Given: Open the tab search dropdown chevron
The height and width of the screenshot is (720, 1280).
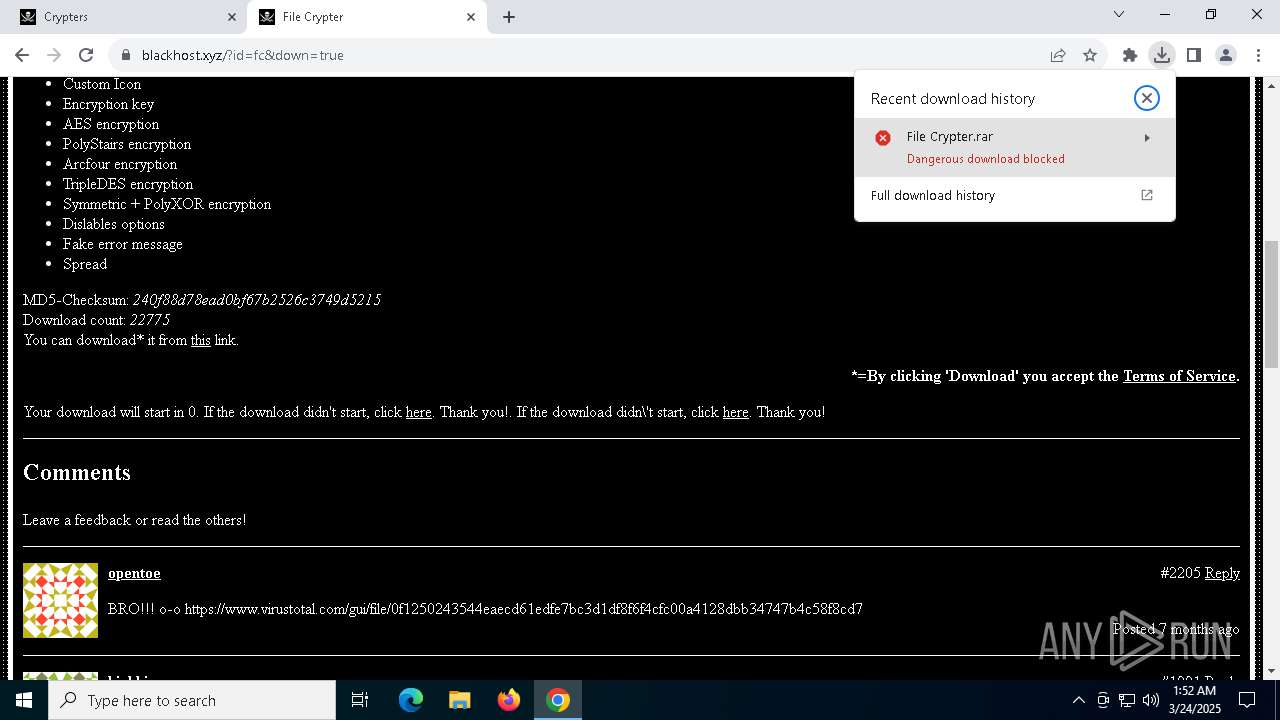Looking at the screenshot, I should [1119, 15].
